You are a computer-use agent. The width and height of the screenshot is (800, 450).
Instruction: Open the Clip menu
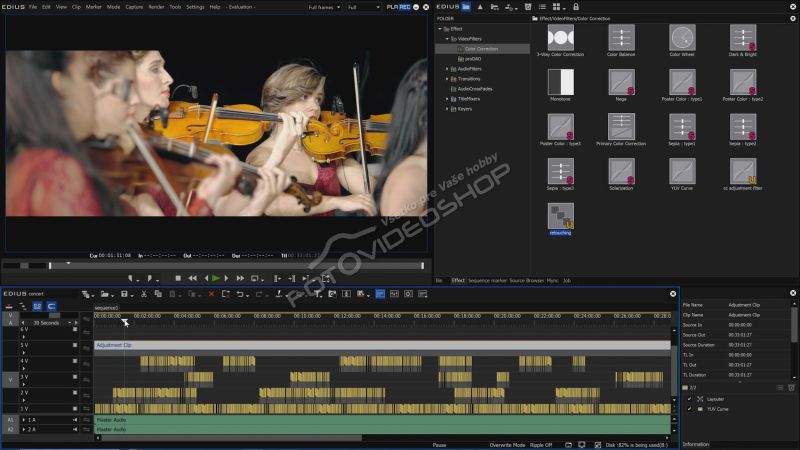click(x=76, y=7)
